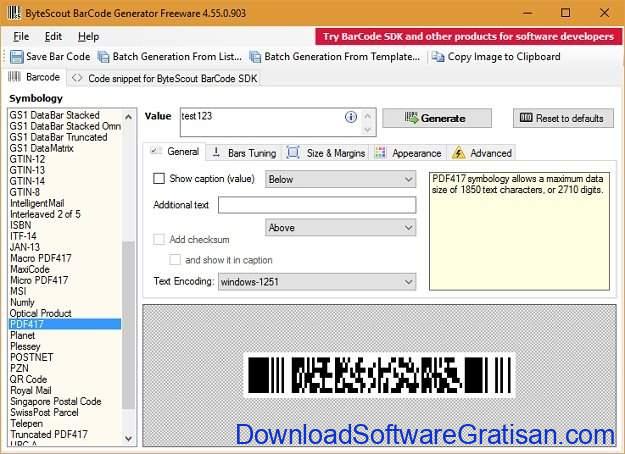Open the Help menu
The height and width of the screenshot is (454, 625).
(88, 37)
